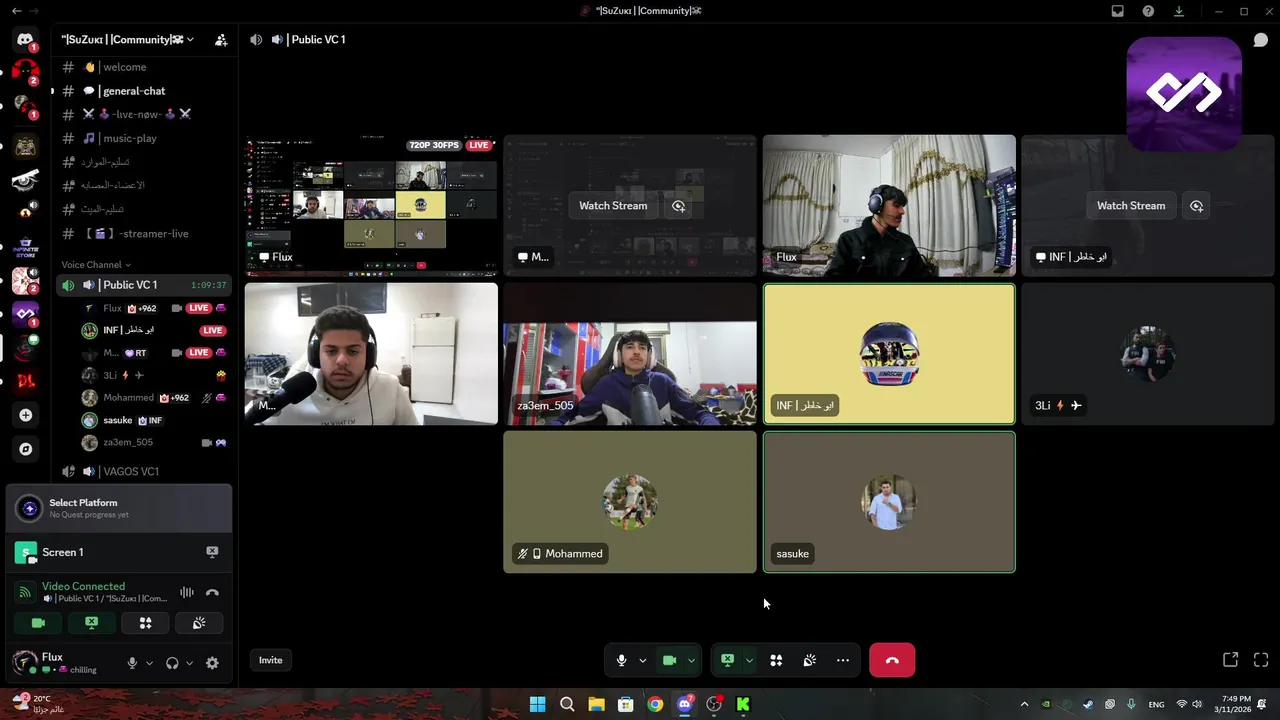Viewport: 1280px width, 720px height.
Task: Open the chat bubble icon at top right
Action: [1261, 40]
